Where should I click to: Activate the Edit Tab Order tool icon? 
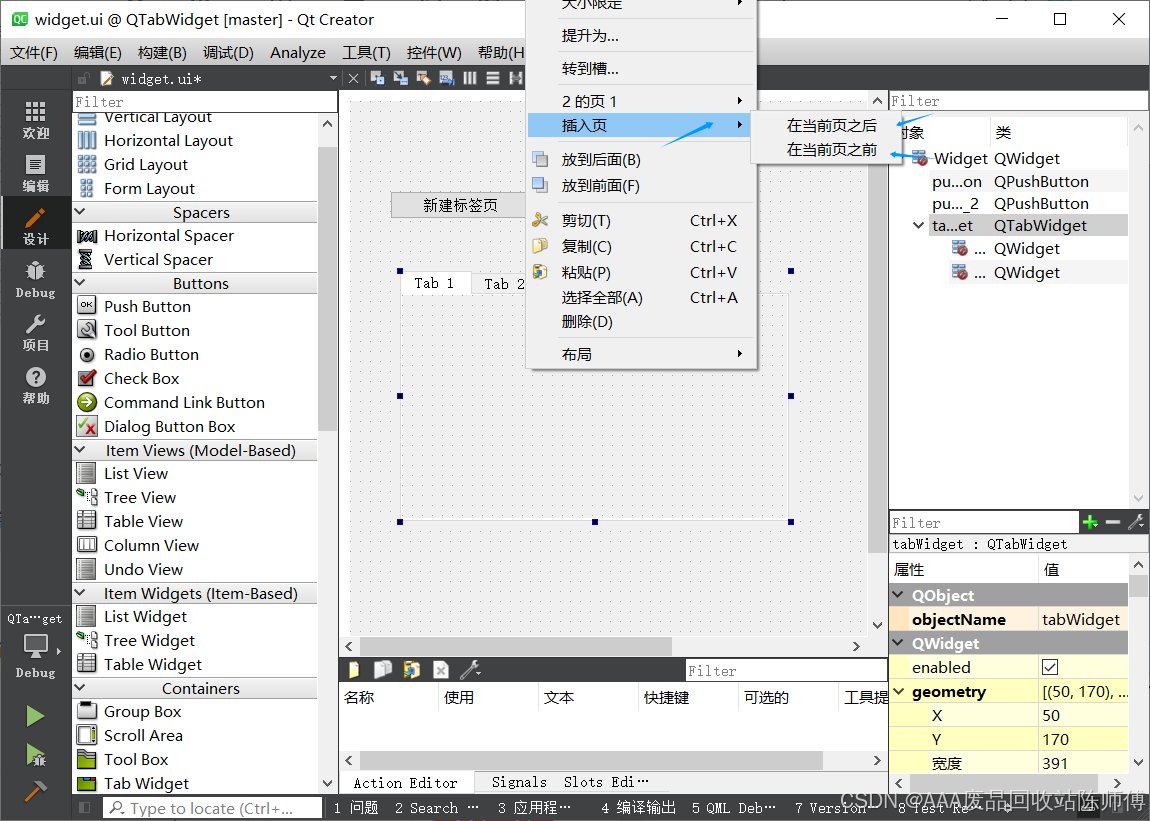446,77
